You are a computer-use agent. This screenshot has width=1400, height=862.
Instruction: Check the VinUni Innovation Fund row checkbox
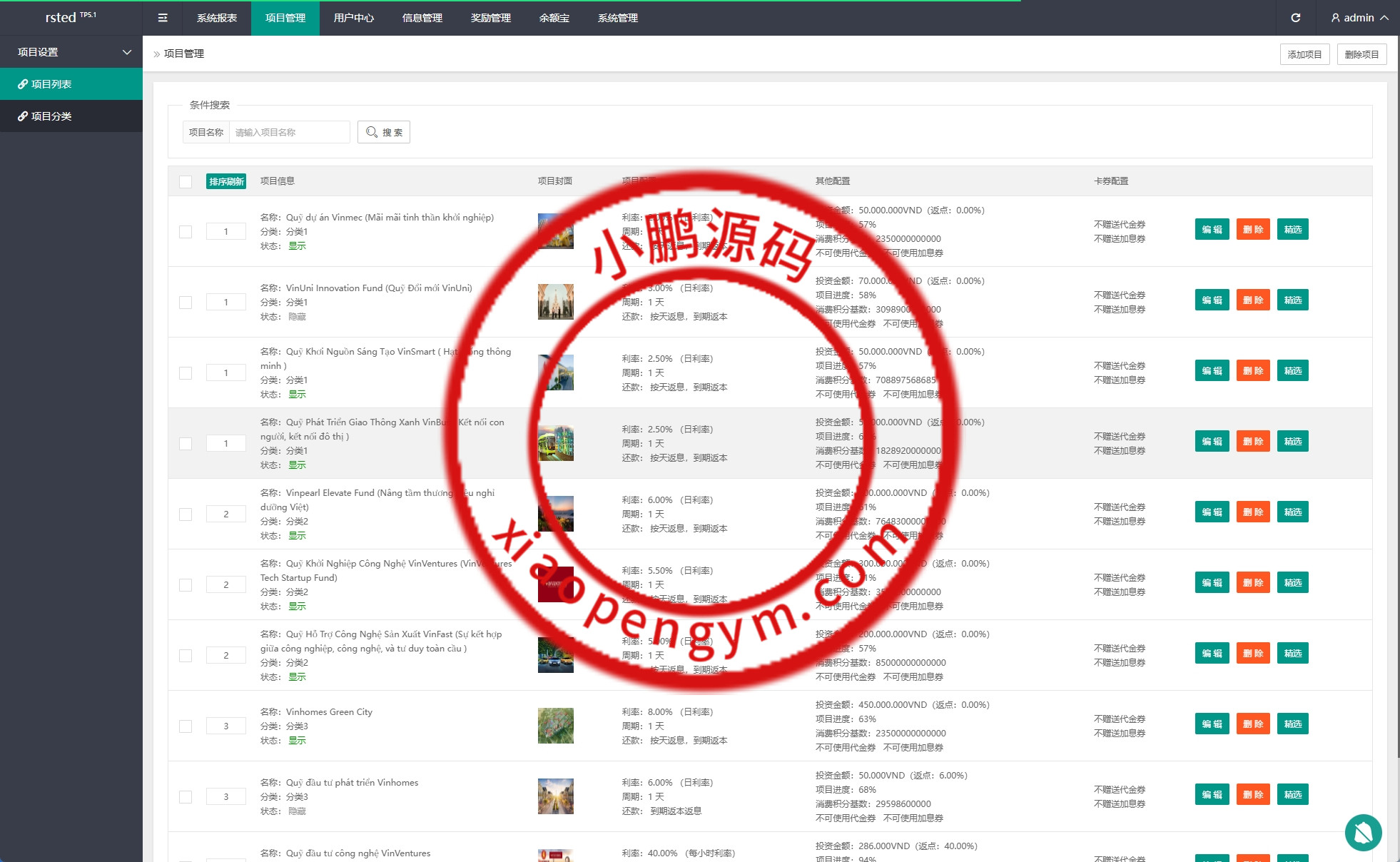click(x=186, y=302)
